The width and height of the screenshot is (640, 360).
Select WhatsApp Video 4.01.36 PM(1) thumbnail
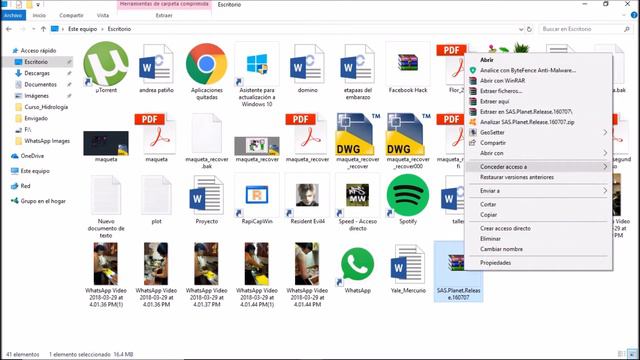[106, 264]
